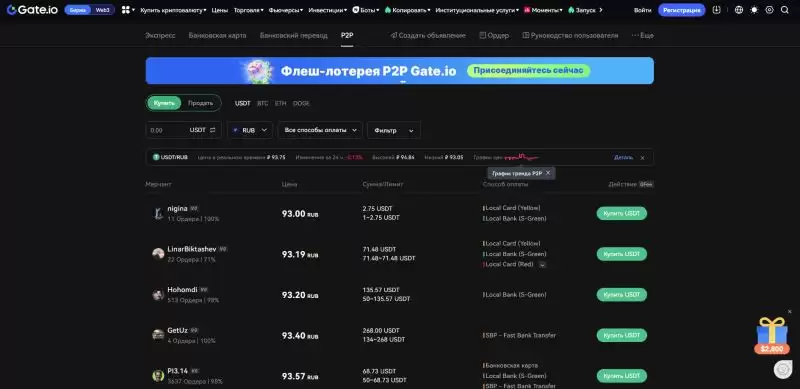800x389 pixels.
Task: Click the chevron after Запуск
Action: (601, 10)
